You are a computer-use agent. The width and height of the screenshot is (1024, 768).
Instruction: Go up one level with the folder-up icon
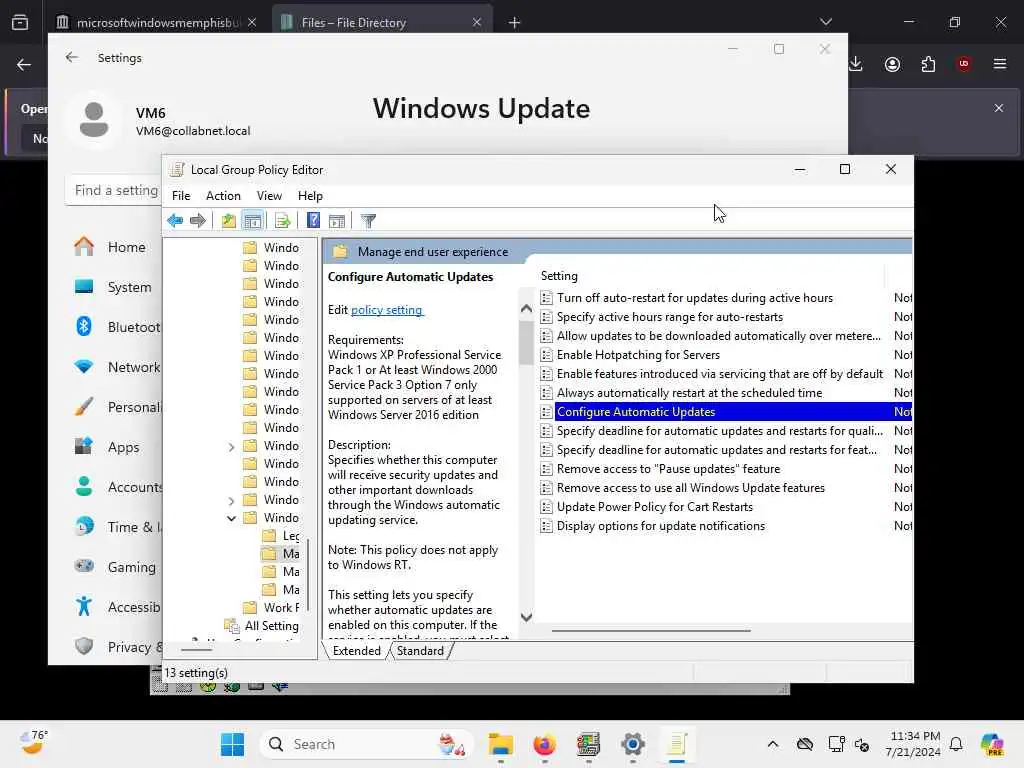[x=229, y=221]
